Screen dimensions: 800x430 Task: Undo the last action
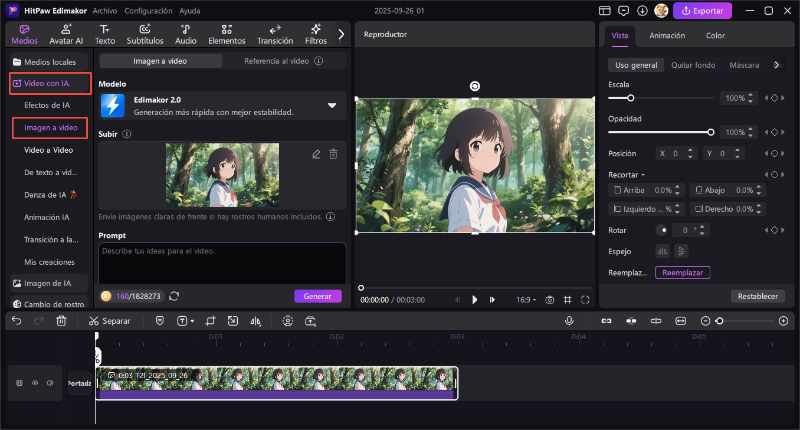click(x=17, y=321)
